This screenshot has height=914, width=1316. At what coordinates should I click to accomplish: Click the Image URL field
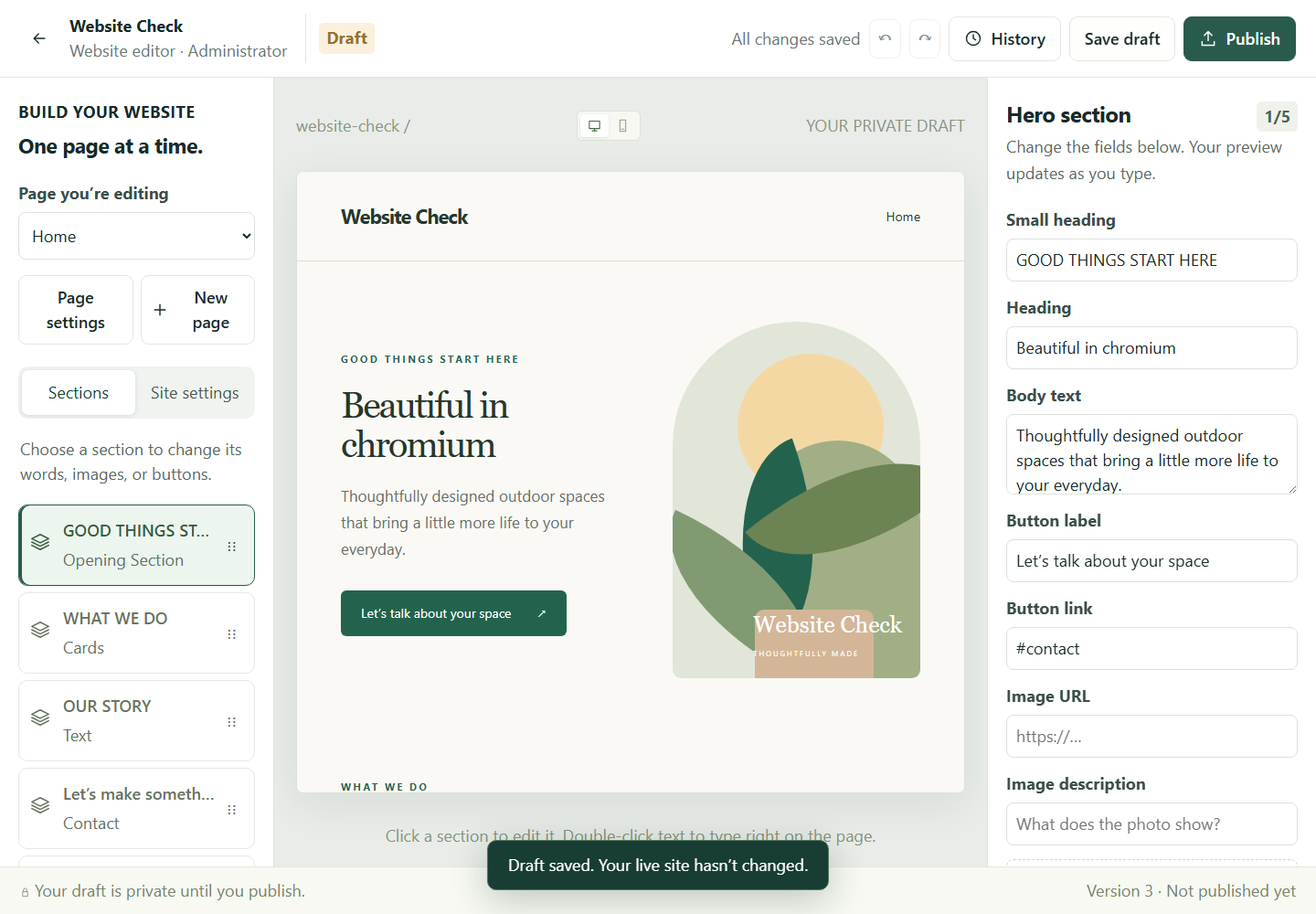(x=1151, y=737)
